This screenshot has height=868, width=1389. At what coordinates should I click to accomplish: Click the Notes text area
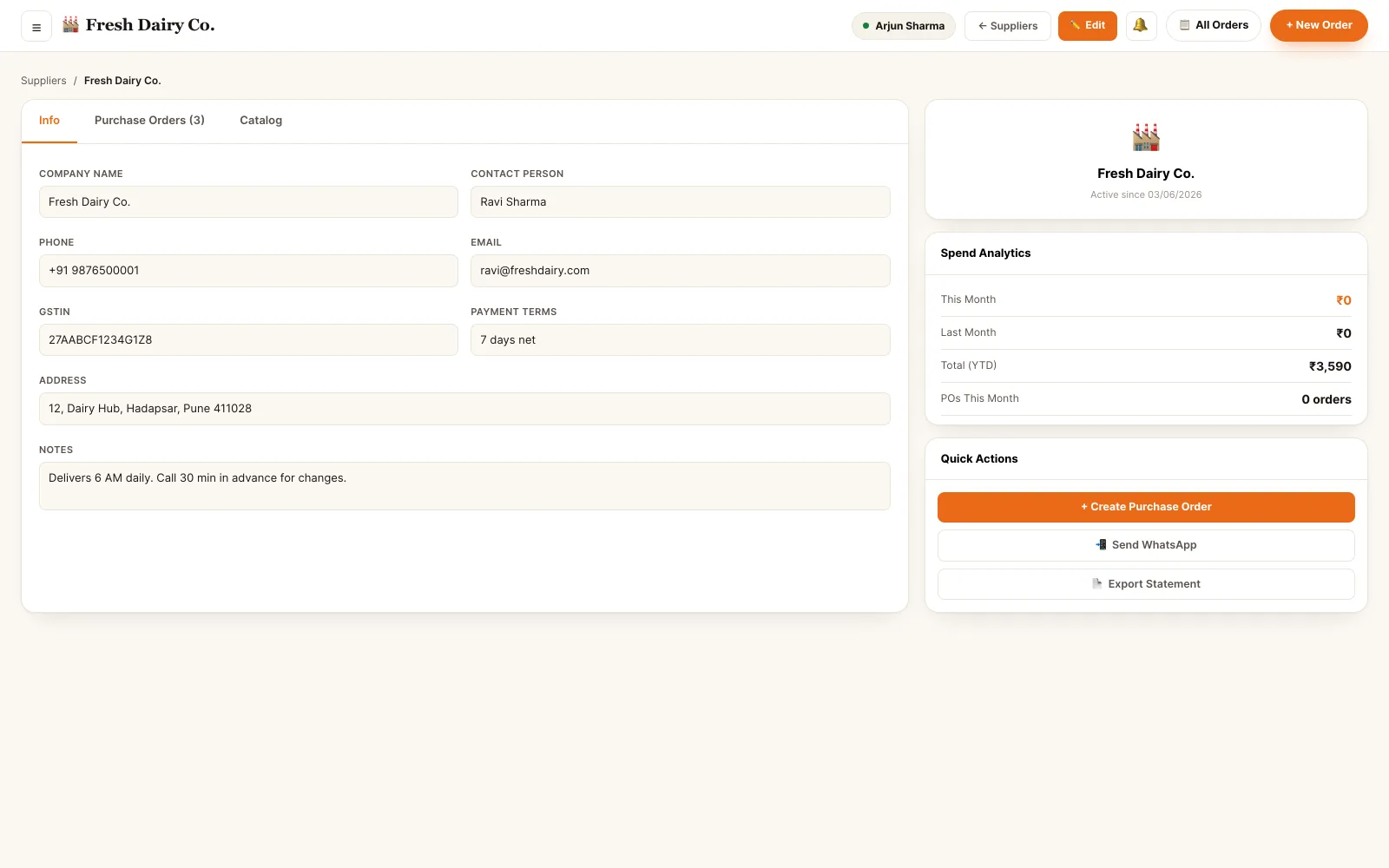tap(464, 486)
